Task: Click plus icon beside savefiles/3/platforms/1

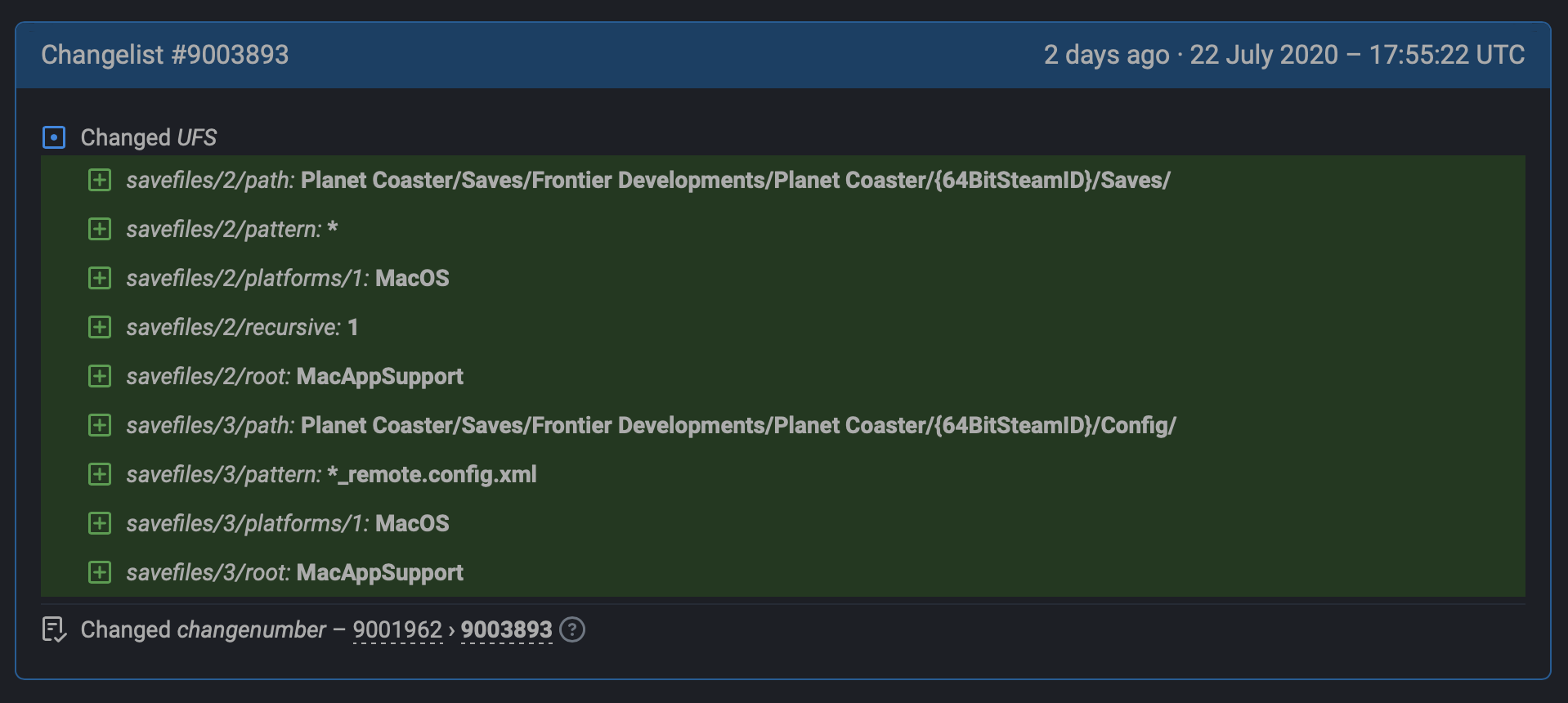Action: [100, 523]
